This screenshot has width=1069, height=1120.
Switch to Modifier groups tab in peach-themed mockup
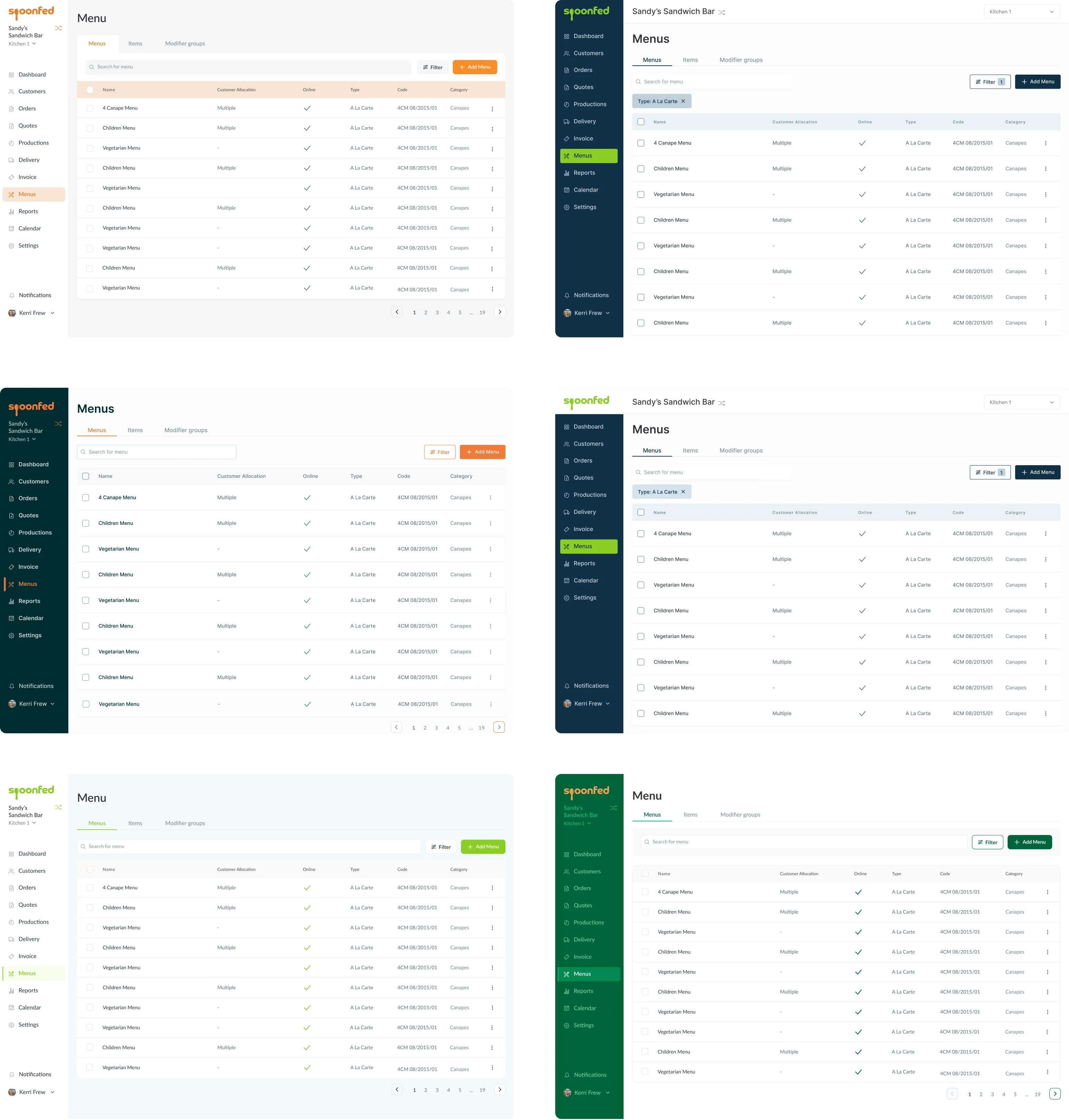[185, 44]
